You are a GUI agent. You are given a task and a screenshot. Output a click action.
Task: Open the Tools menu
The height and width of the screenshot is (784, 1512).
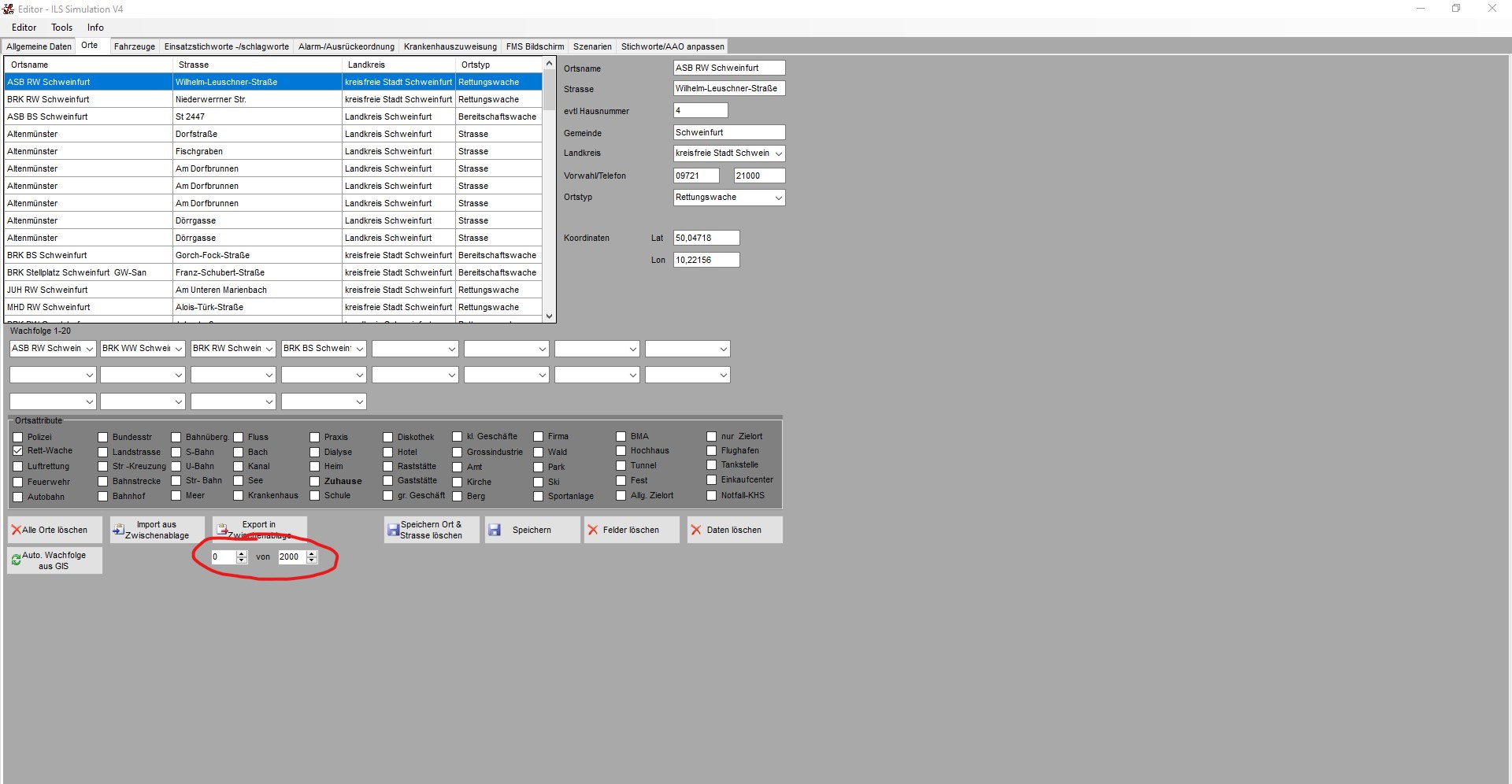61,28
